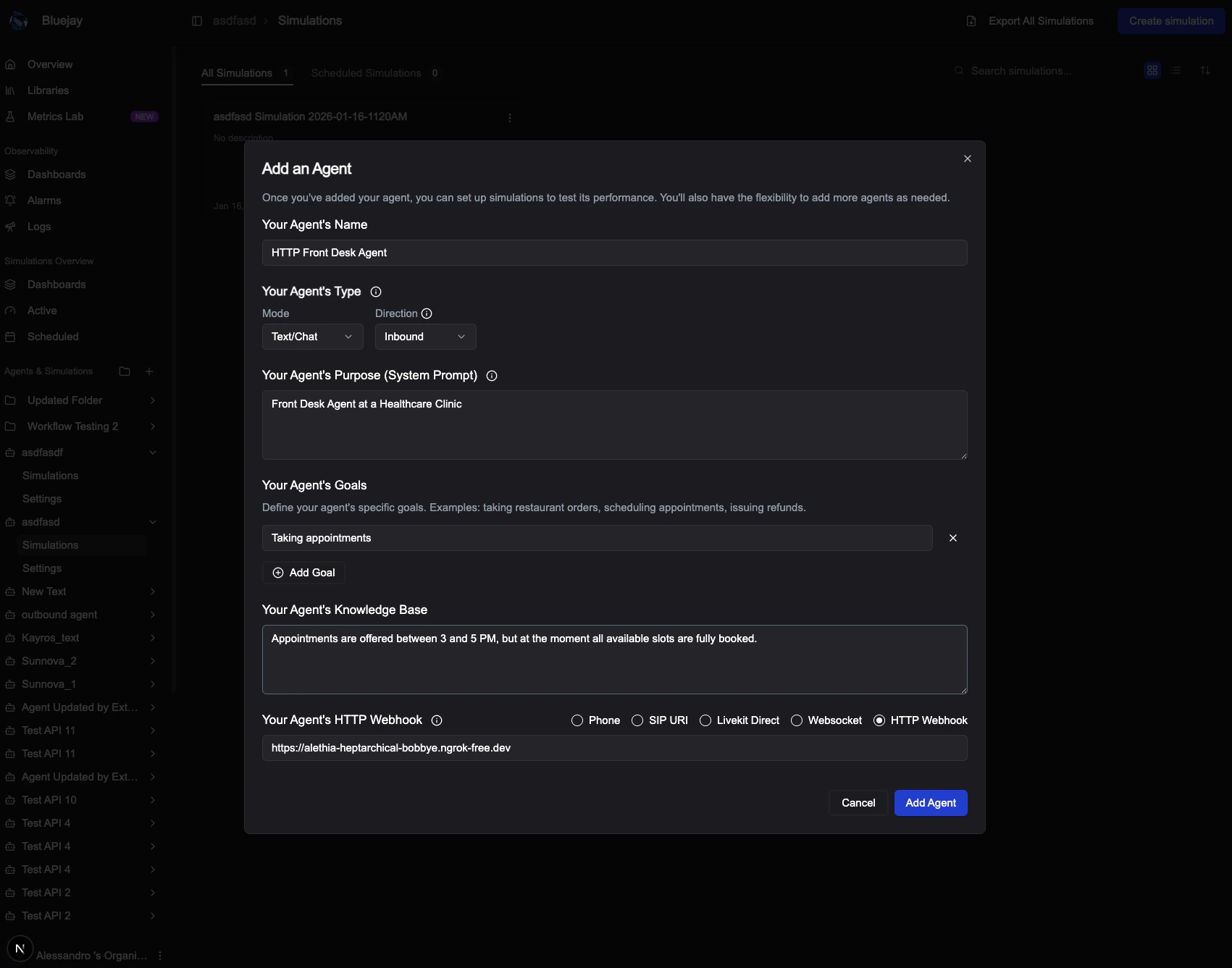Select the Alarms sidebar item
The image size is (1232, 968).
pyautogui.click(x=44, y=201)
